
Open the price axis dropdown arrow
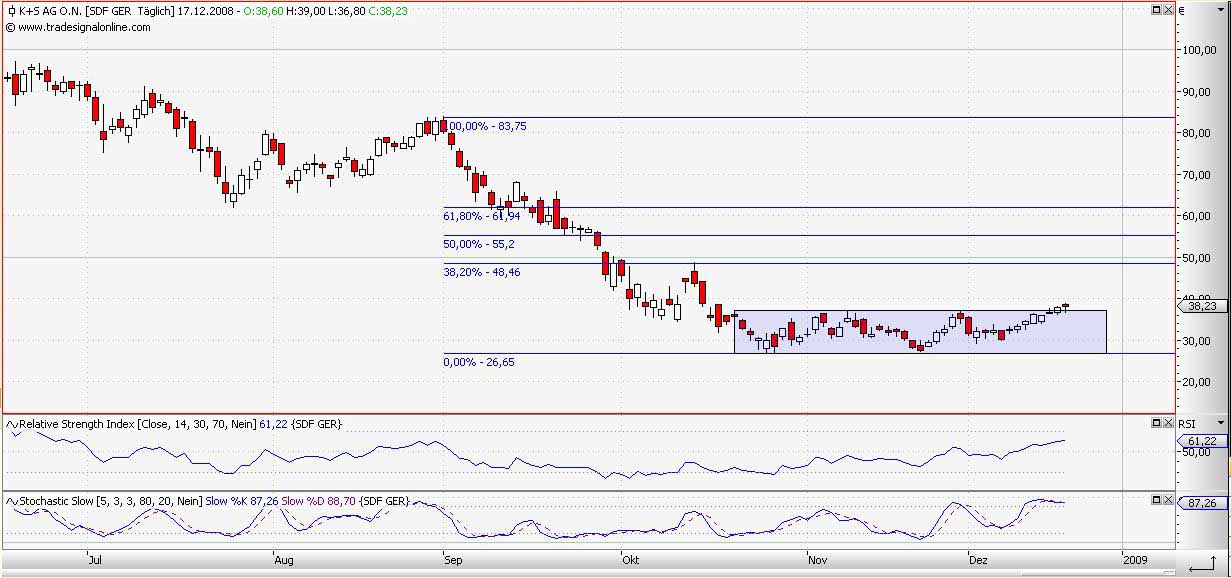(1221, 10)
